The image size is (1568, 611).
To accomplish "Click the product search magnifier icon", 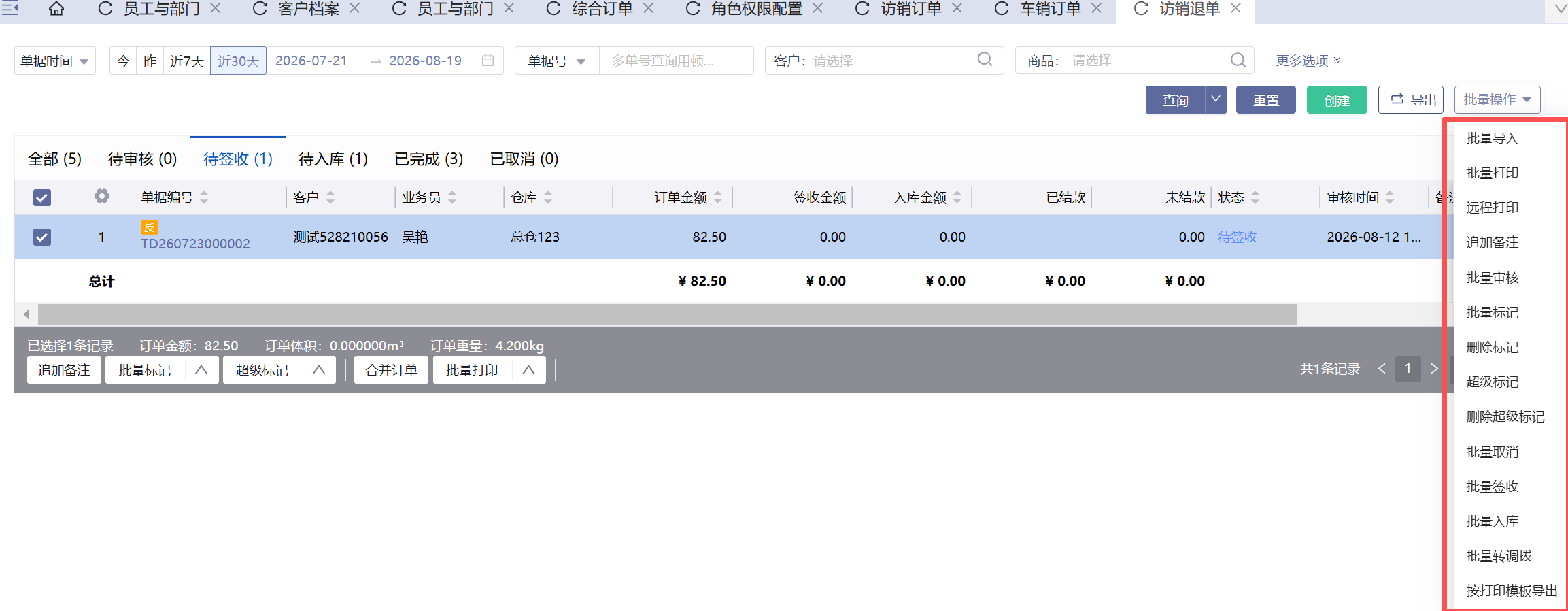I will tap(1238, 61).
